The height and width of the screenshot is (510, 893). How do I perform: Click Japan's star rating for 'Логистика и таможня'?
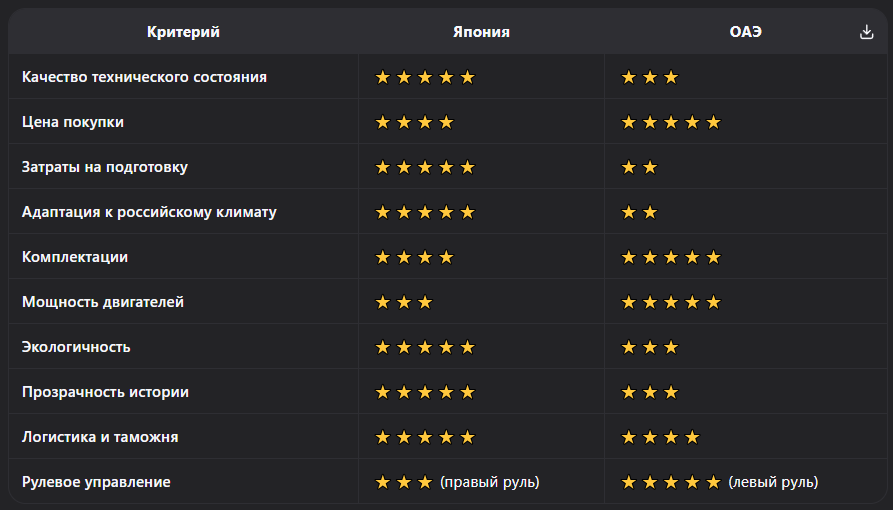coord(425,437)
